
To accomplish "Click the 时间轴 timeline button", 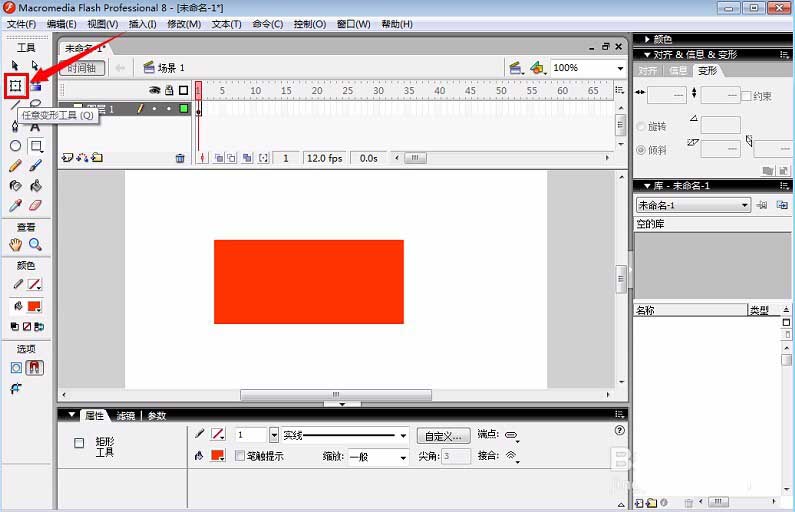I will point(82,68).
